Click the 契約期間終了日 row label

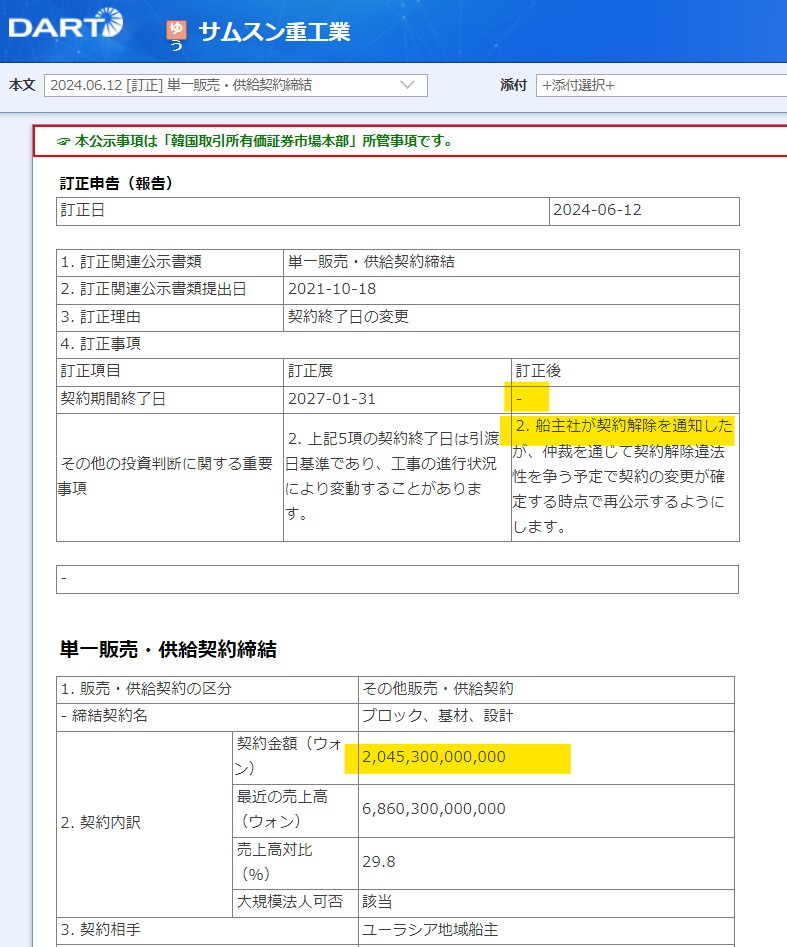click(x=113, y=399)
